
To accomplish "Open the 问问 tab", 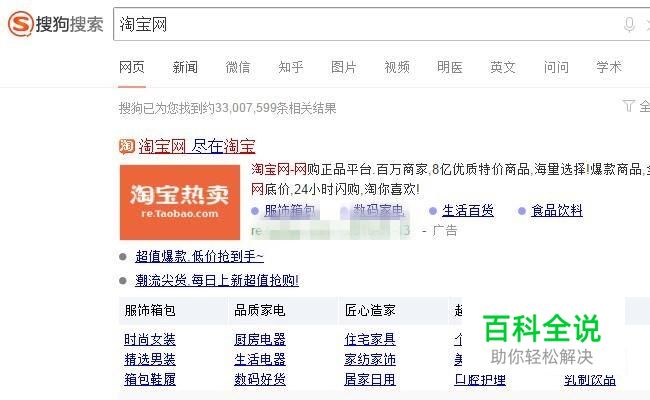I will 556,67.
